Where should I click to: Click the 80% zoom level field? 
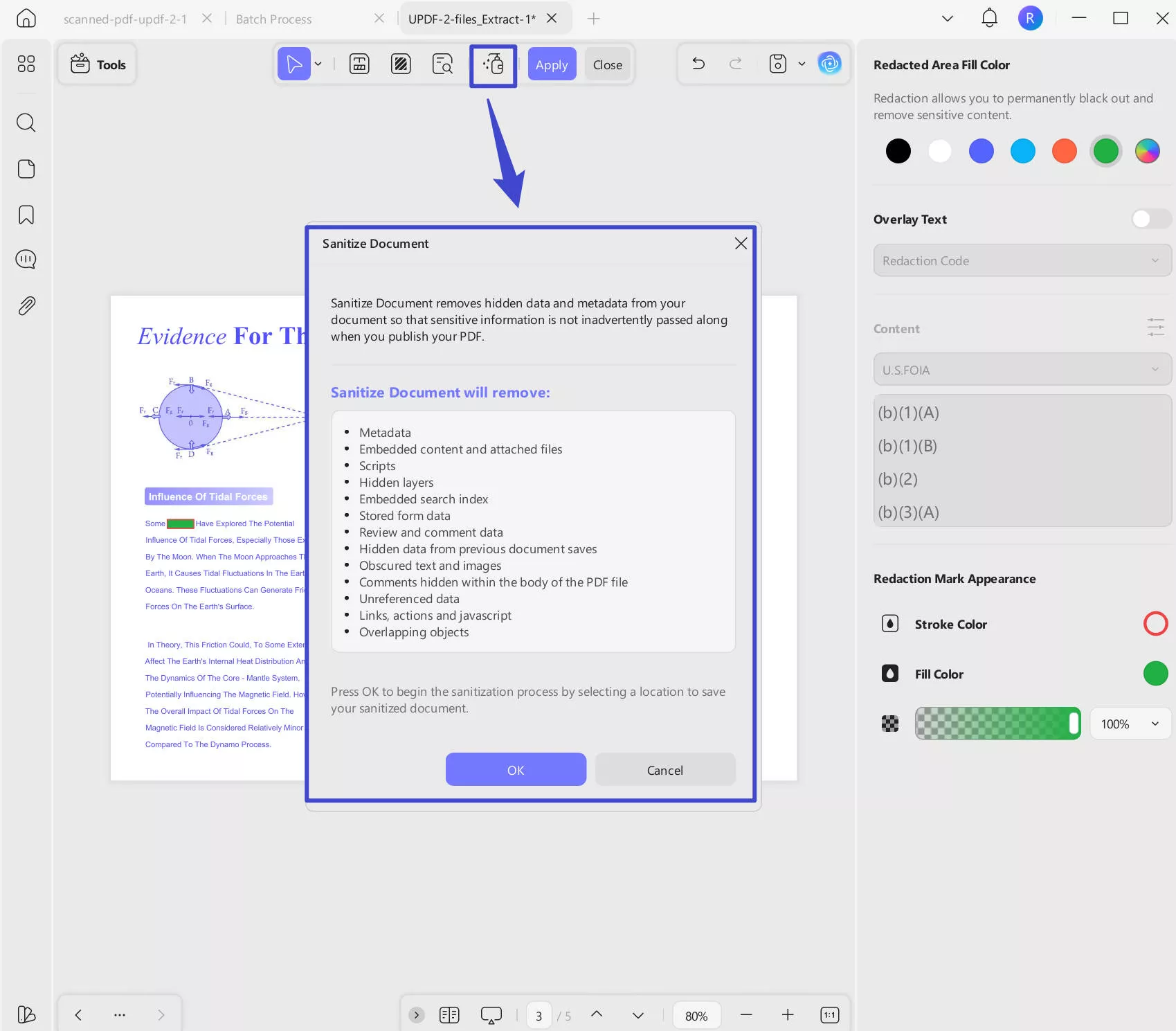pos(696,1016)
